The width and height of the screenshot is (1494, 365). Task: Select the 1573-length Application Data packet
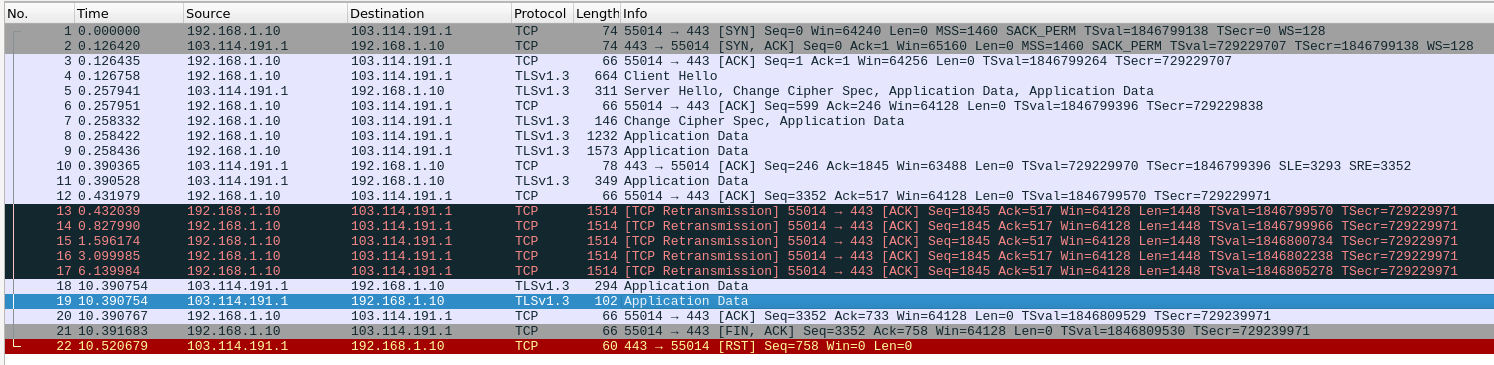click(747, 151)
